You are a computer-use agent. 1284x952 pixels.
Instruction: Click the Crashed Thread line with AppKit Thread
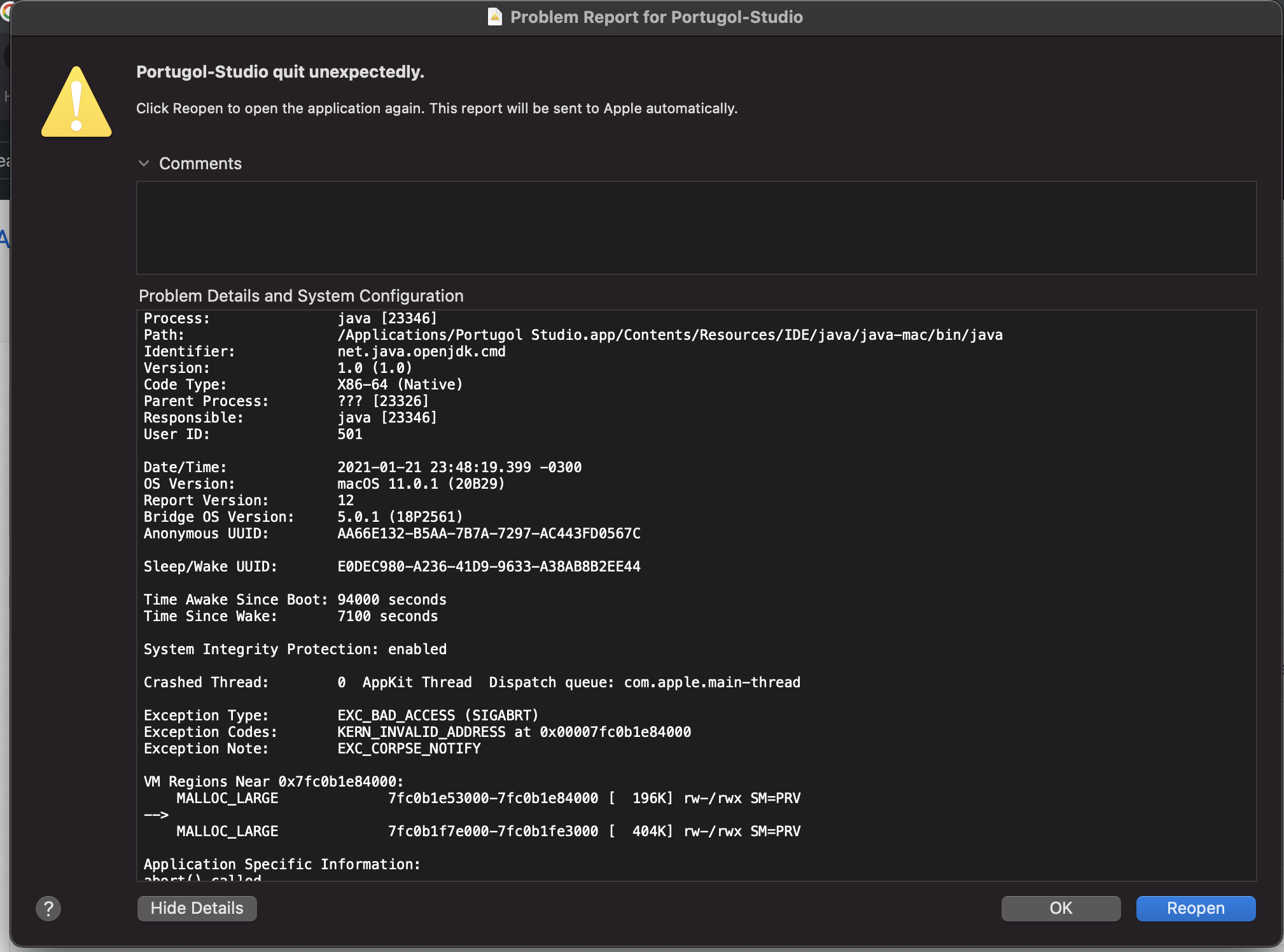472,682
